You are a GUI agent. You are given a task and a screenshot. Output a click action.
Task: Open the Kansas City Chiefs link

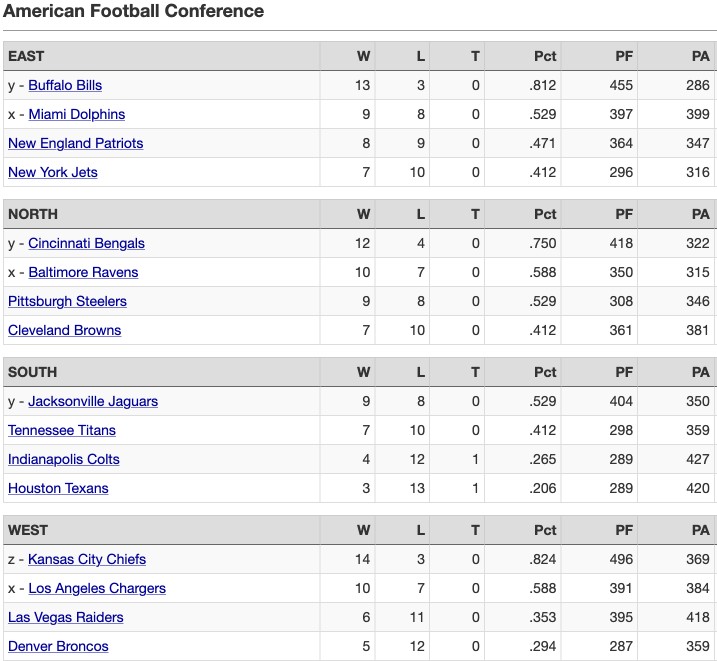87,560
